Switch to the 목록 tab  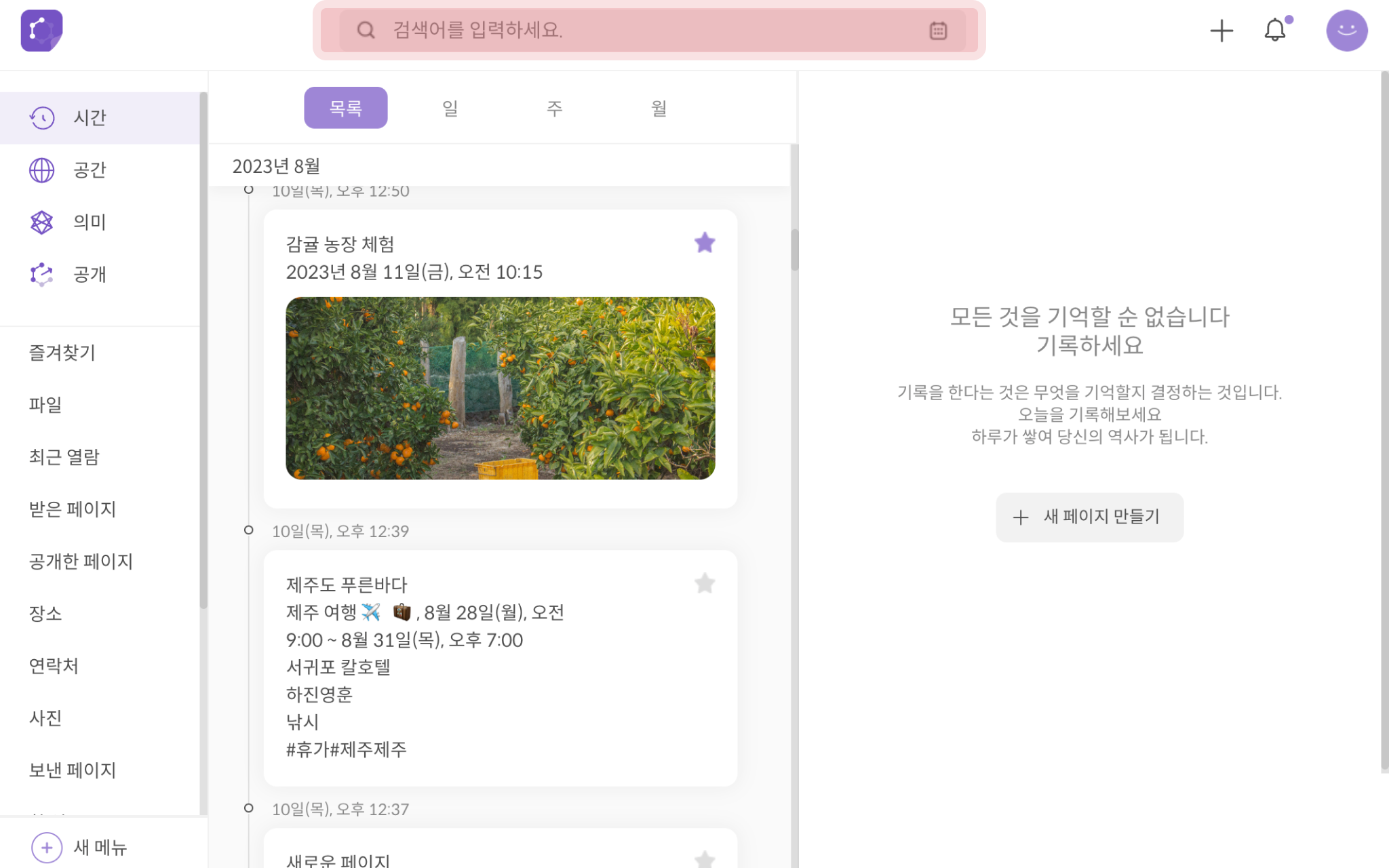click(346, 108)
